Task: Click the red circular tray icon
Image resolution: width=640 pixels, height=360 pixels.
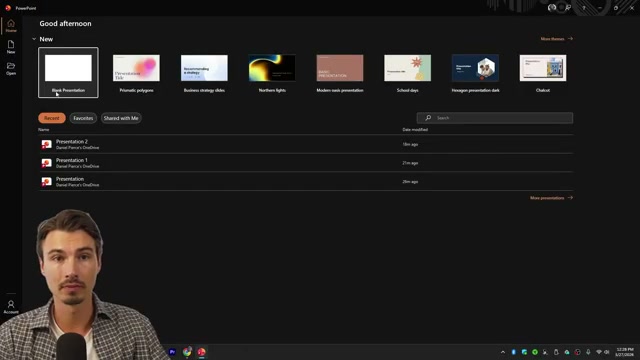Action: (x=577, y=352)
